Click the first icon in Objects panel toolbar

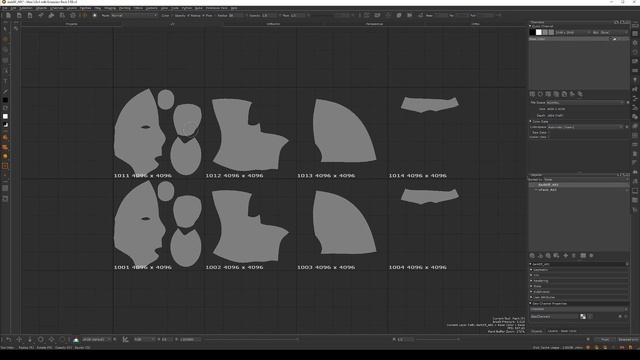[x=532, y=256]
